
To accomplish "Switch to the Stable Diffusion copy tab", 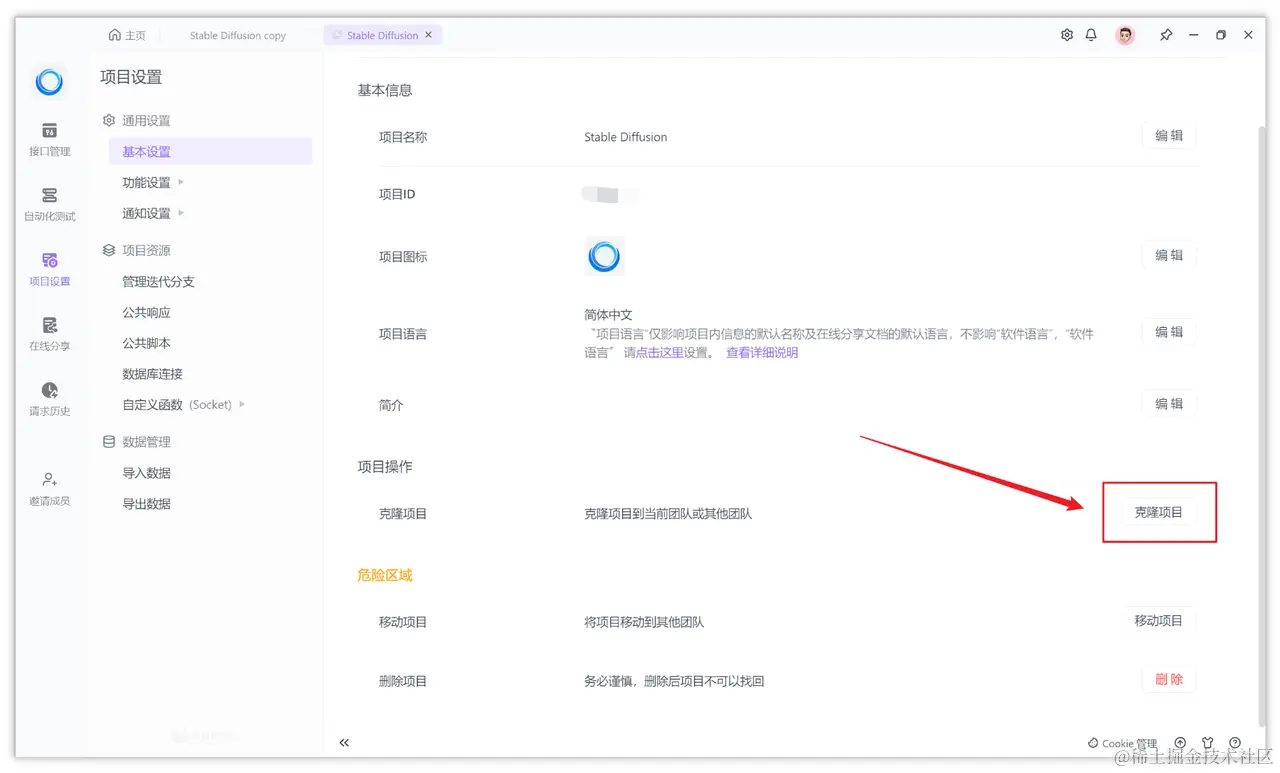I will (237, 34).
